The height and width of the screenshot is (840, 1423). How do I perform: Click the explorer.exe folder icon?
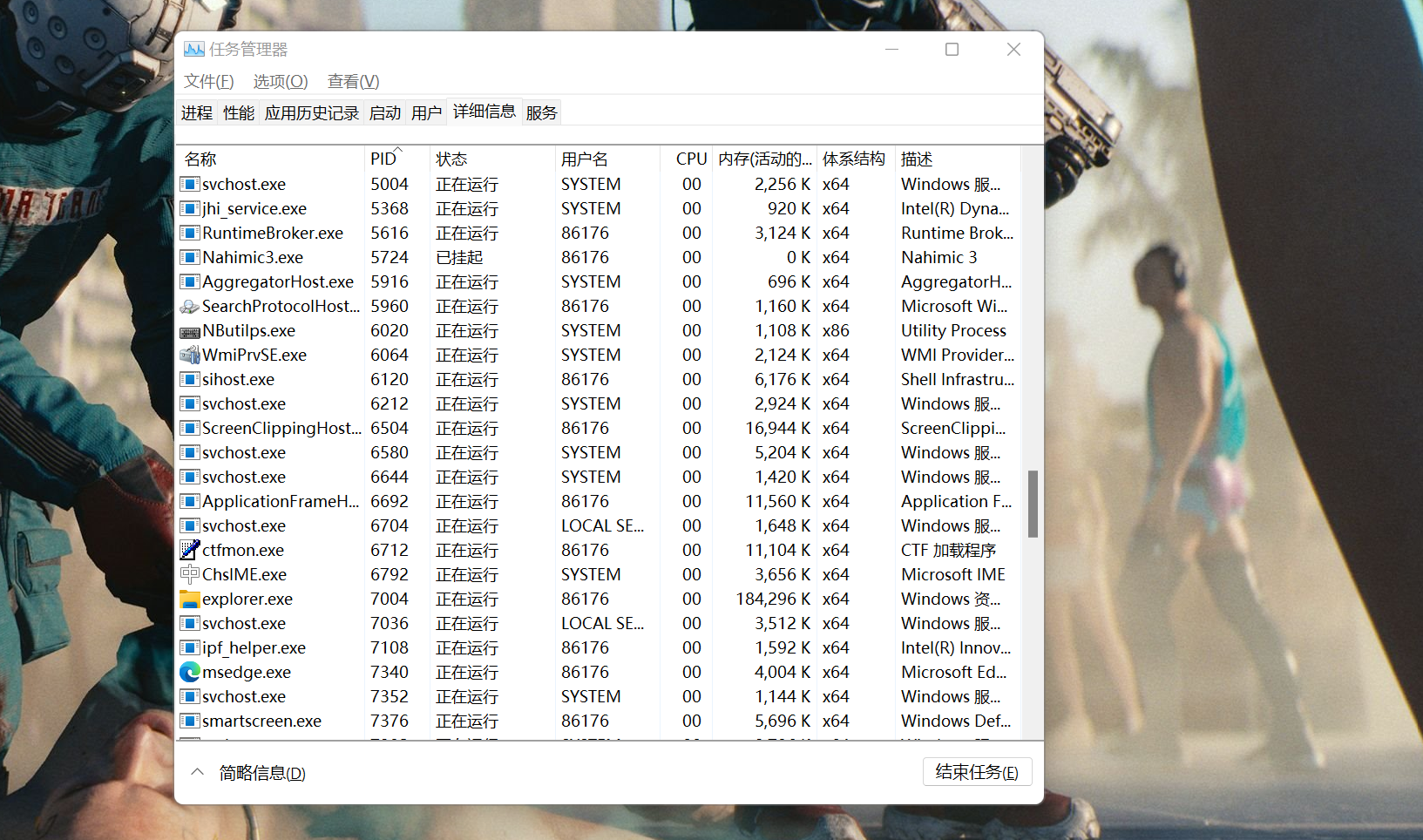pyautogui.click(x=189, y=600)
